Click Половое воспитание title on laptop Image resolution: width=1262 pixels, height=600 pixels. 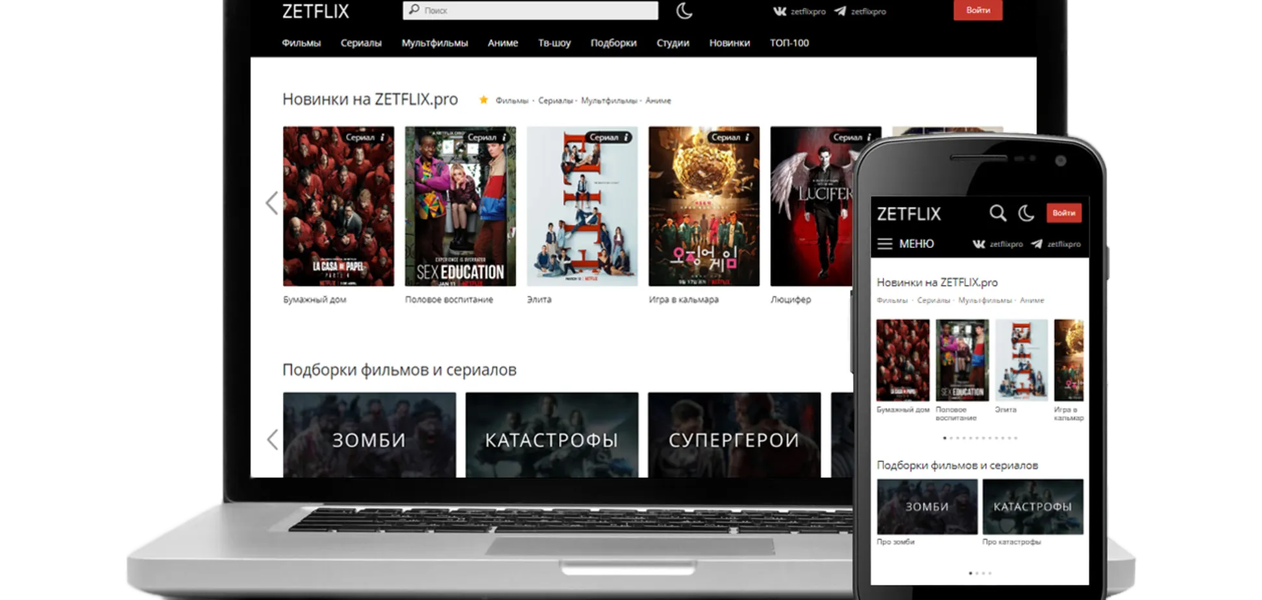[449, 300]
